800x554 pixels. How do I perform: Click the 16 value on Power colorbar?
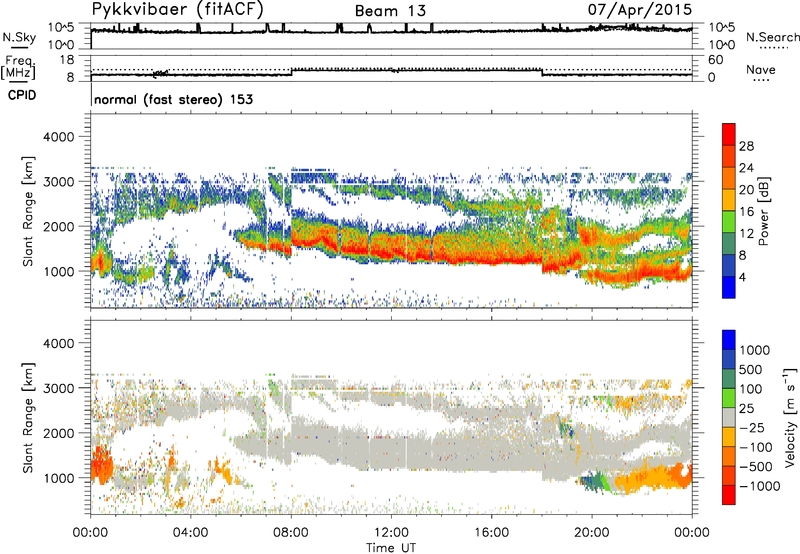tap(746, 212)
